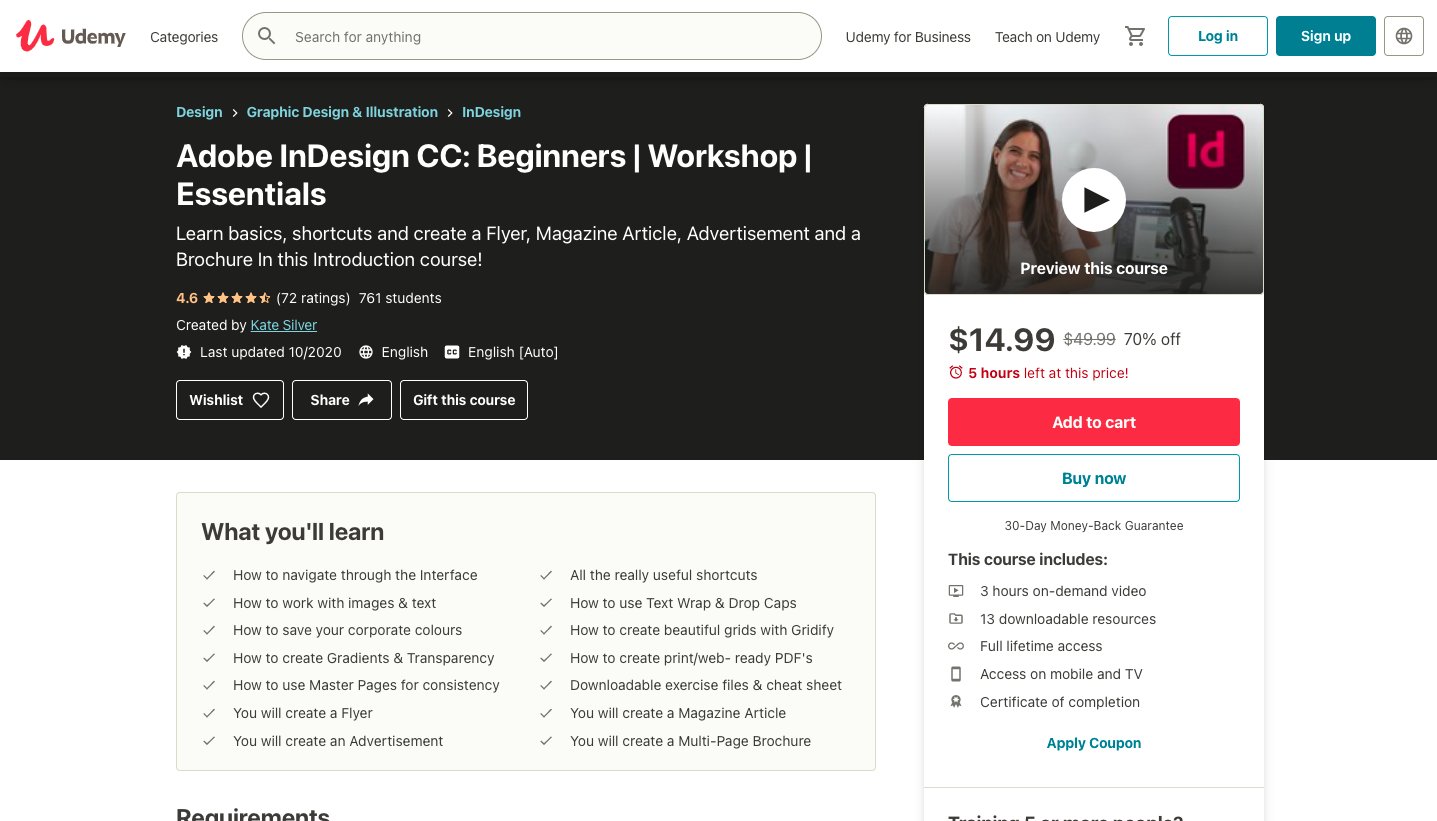Click breadcrumb chevron after Design

(x=235, y=113)
